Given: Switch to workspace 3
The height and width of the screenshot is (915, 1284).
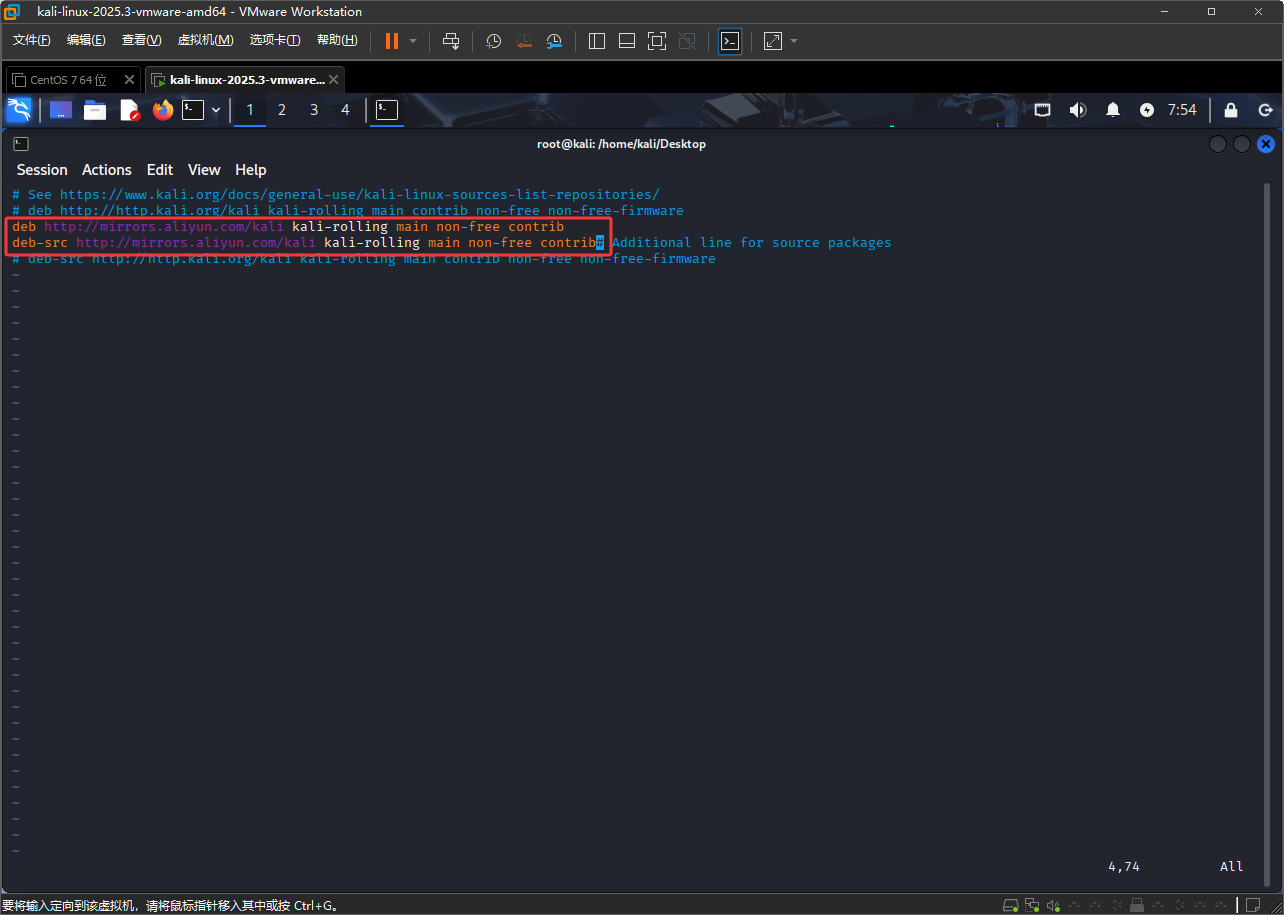Looking at the screenshot, I should coord(314,110).
